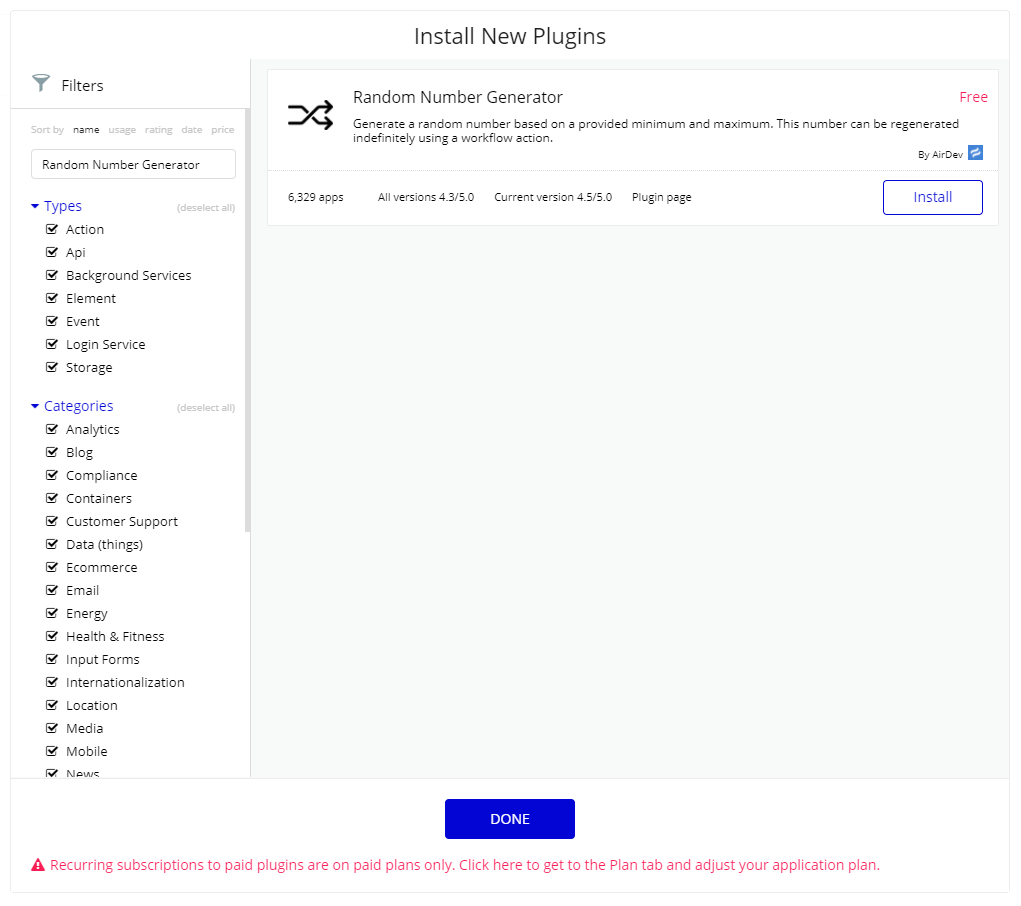The image size is (1021, 906).
Task: Click the Random Number Generator title
Action: click(458, 97)
